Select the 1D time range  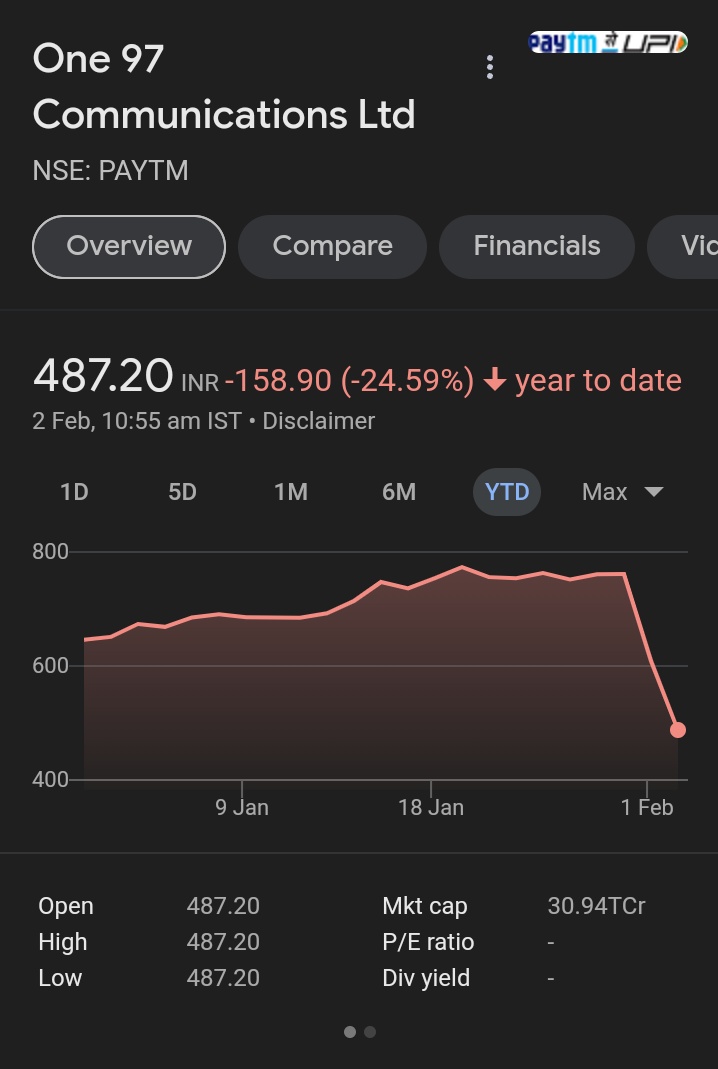tap(74, 492)
